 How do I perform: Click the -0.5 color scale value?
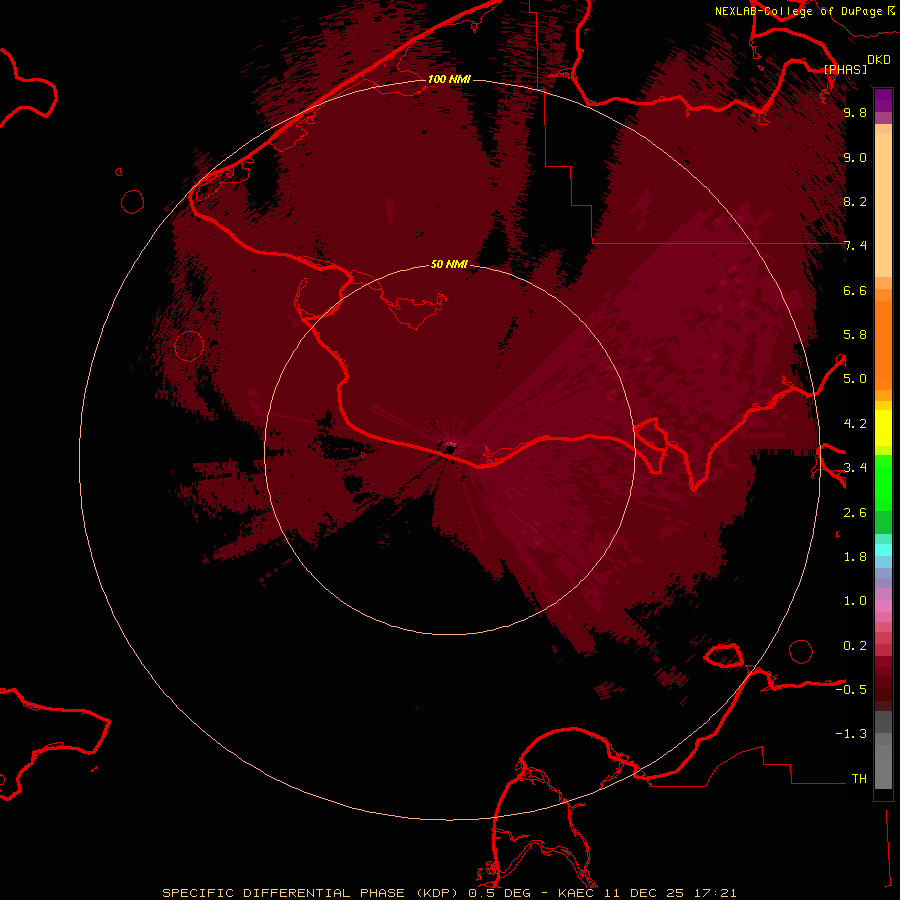click(851, 690)
